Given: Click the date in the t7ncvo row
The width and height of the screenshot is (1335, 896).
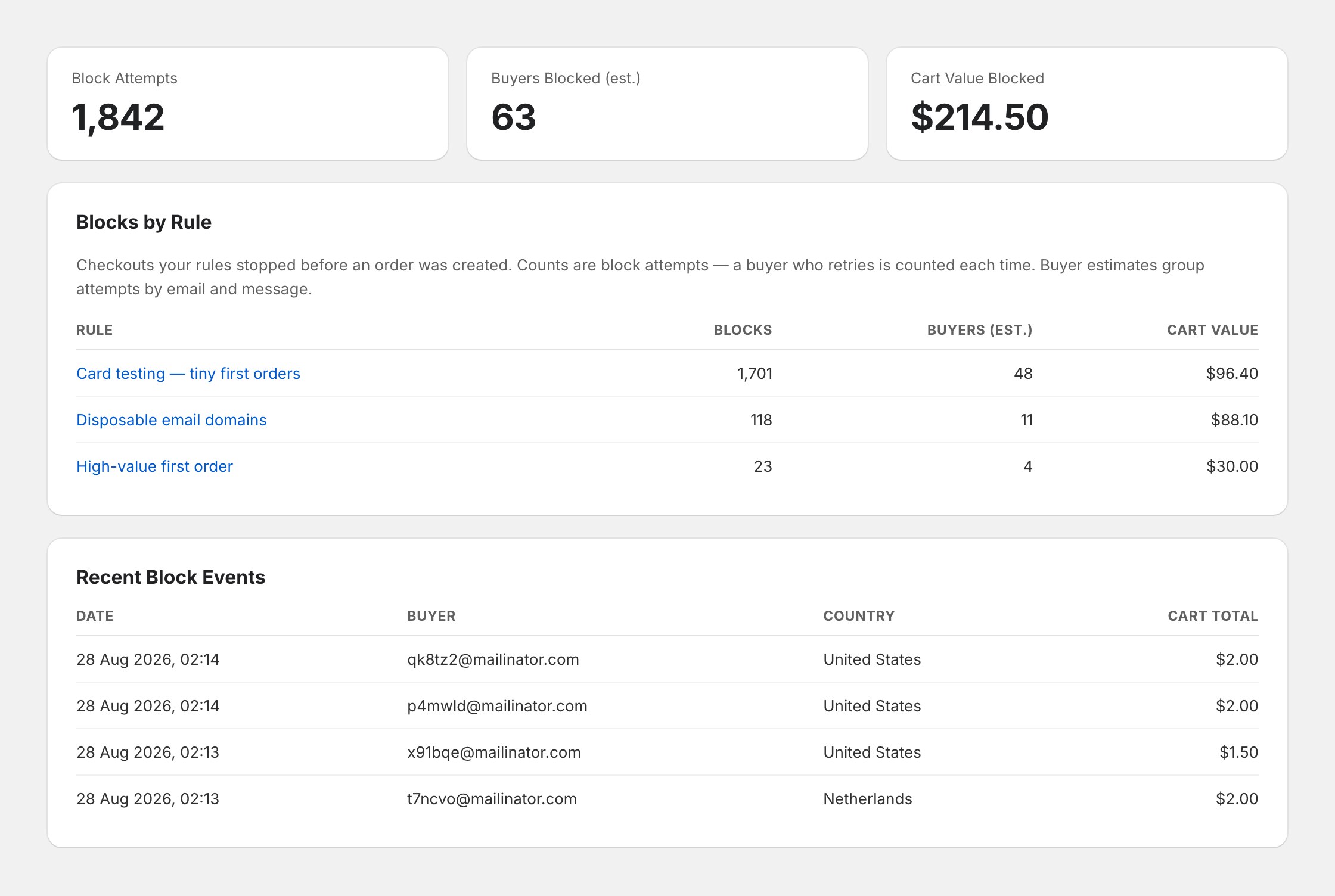Looking at the screenshot, I should [148, 799].
